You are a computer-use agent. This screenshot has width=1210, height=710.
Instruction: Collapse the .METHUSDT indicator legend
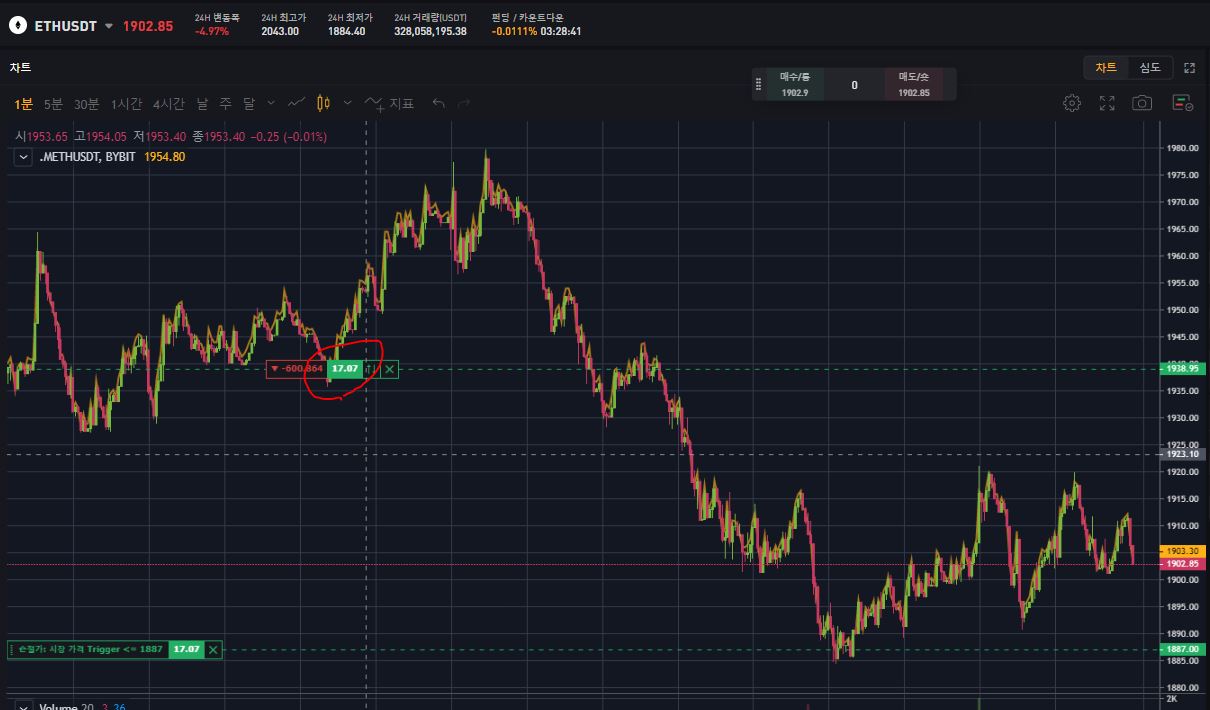pyautogui.click(x=23, y=157)
